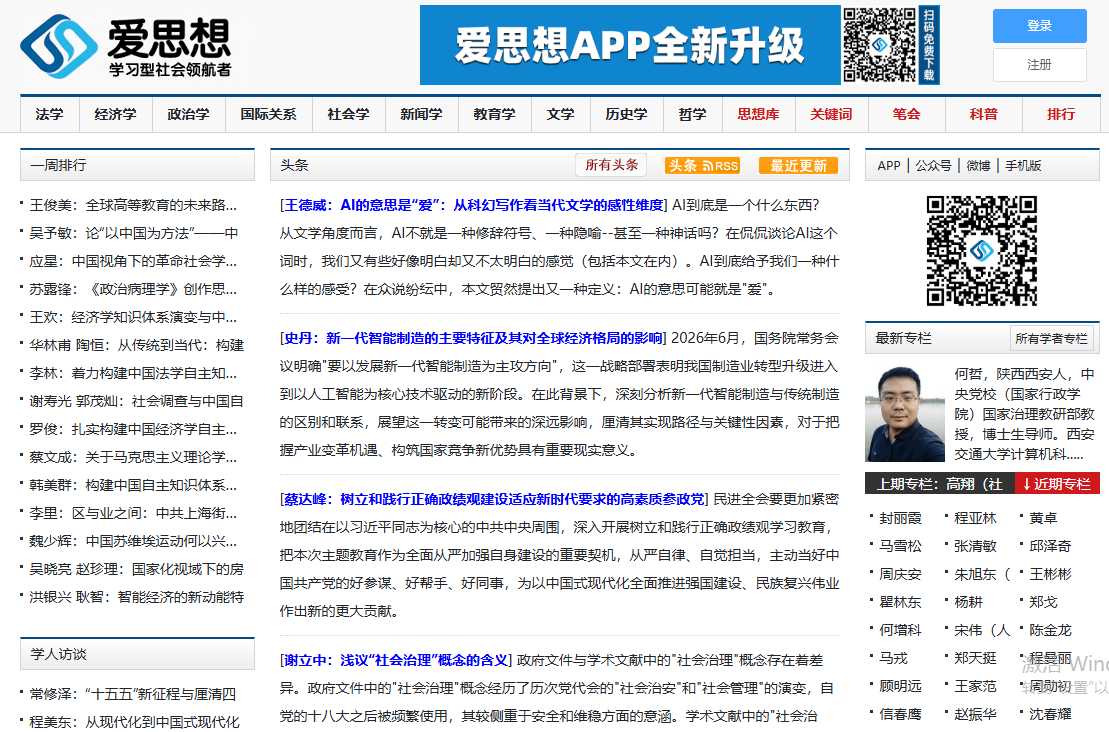This screenshot has width=1109, height=732.
Task: Open the 教育学 navigation tab
Action: point(494,115)
